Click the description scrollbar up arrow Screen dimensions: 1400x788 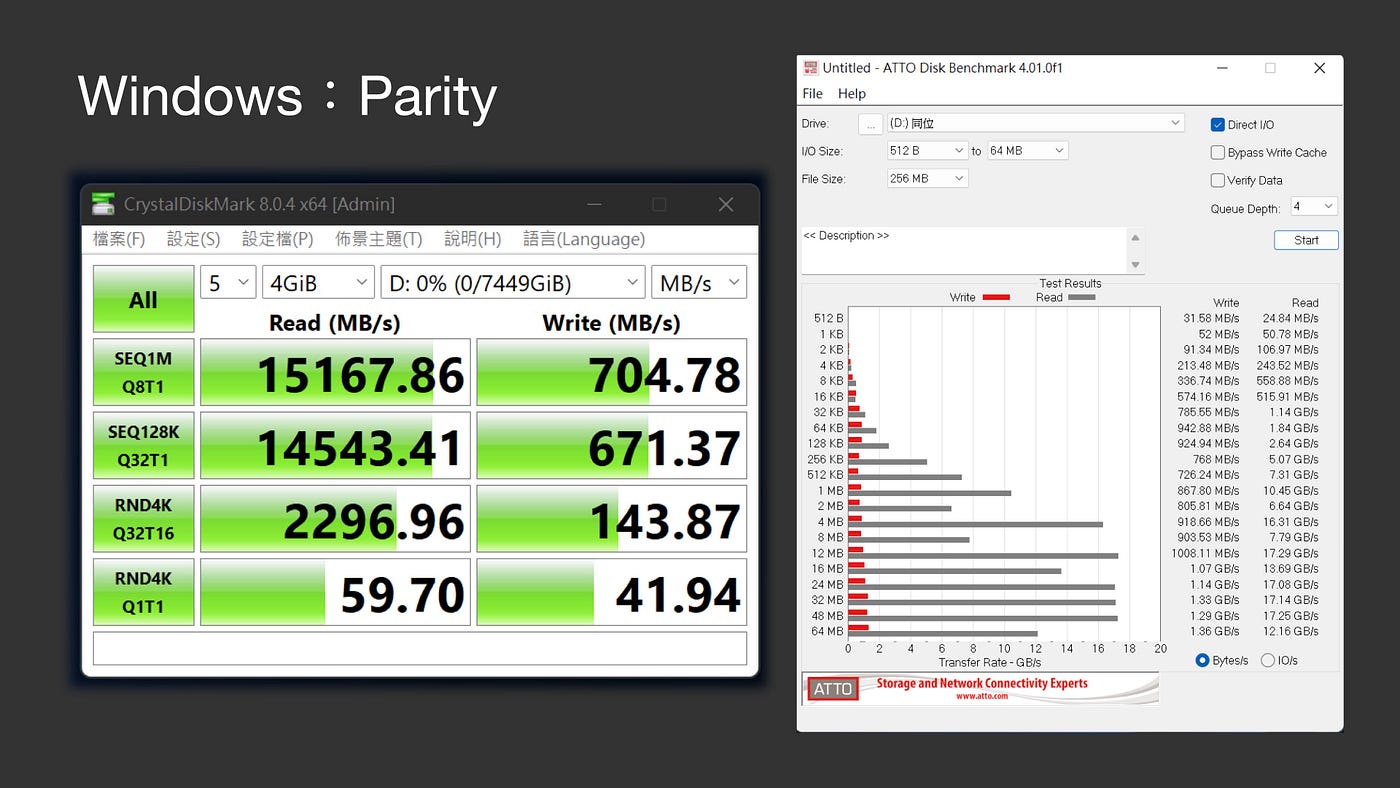click(1135, 237)
